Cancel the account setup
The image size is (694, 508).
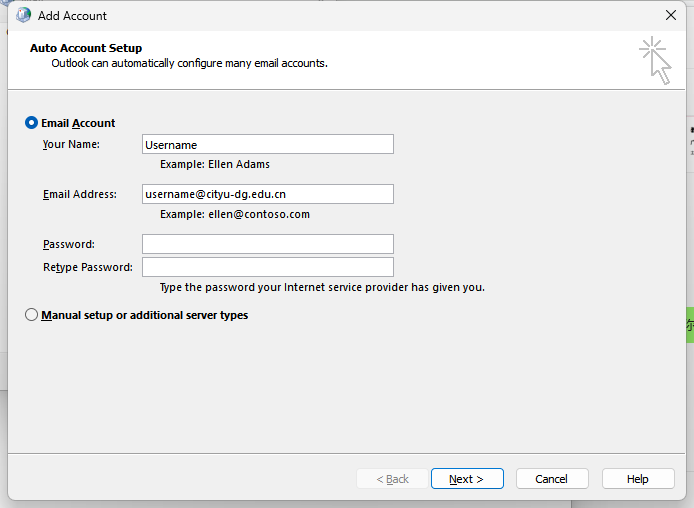point(552,479)
